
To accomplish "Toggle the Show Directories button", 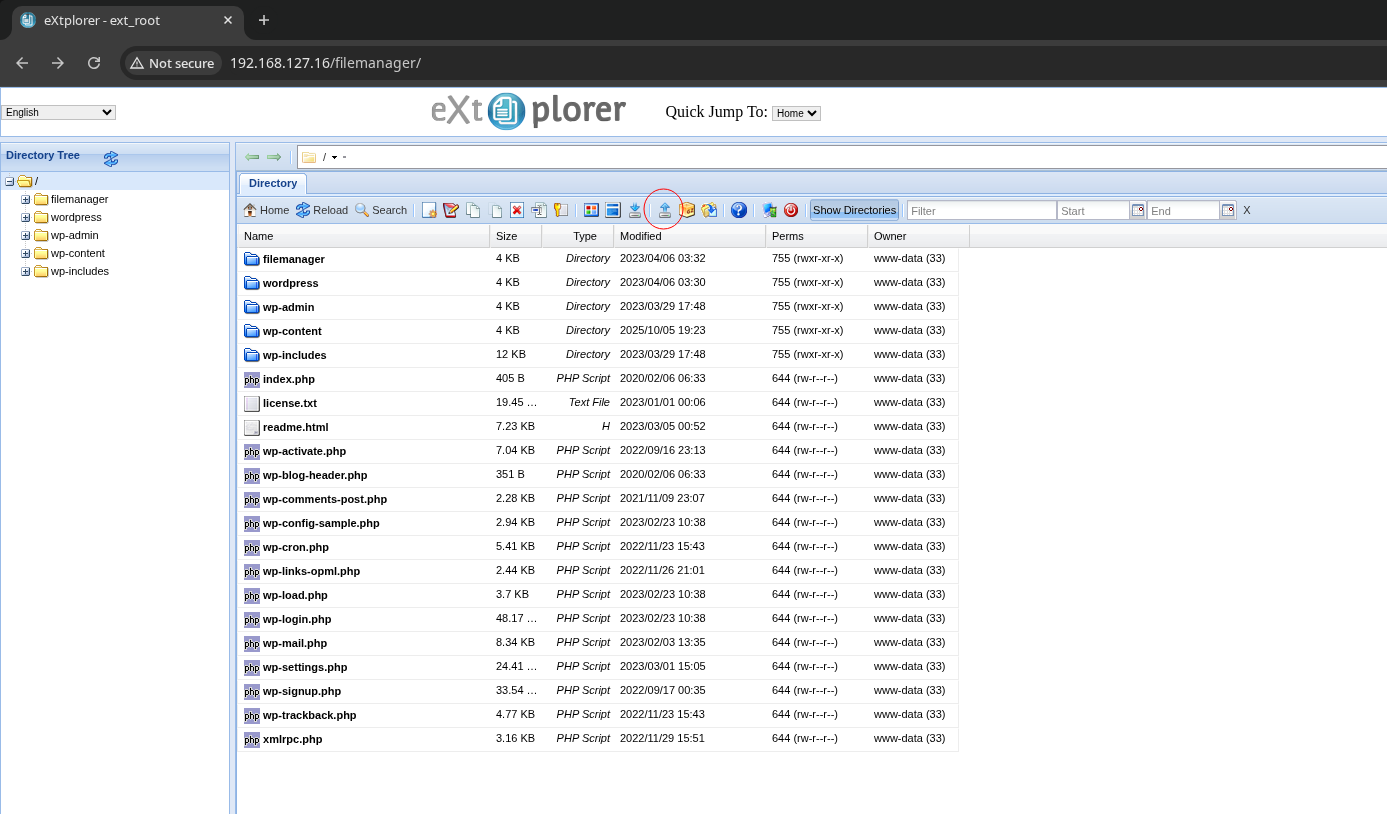I will [x=854, y=210].
